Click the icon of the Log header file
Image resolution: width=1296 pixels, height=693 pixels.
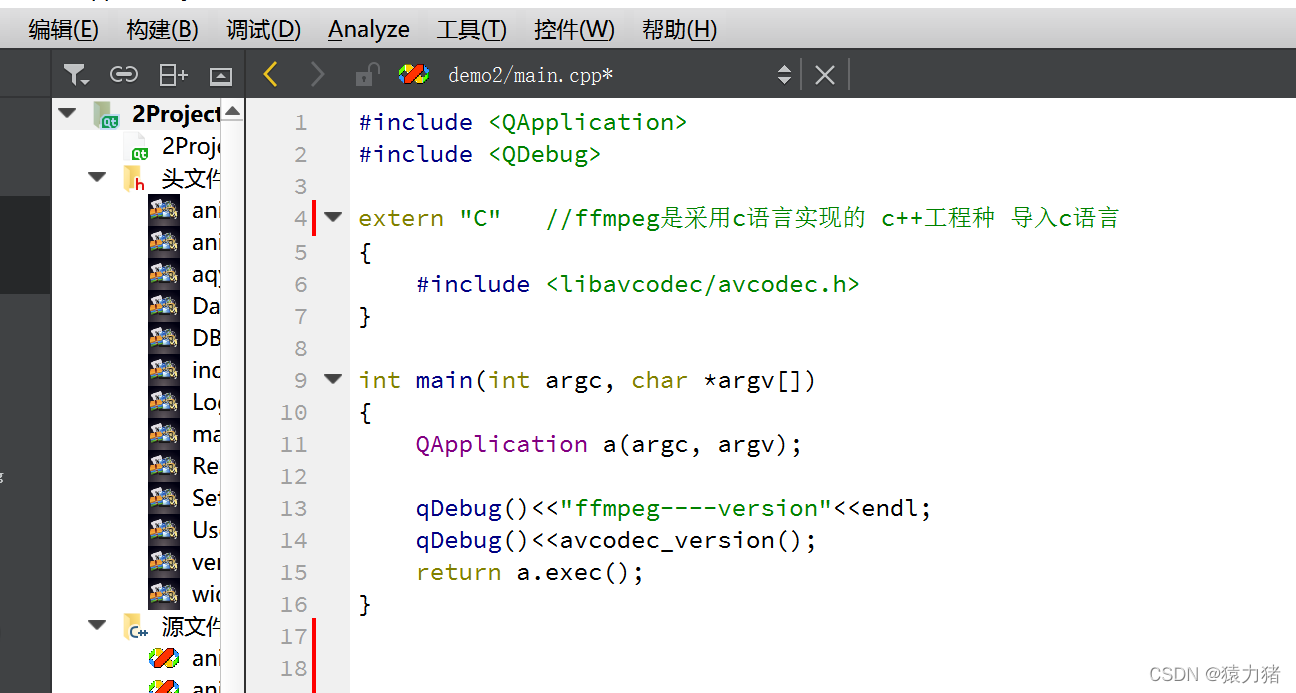[164, 402]
